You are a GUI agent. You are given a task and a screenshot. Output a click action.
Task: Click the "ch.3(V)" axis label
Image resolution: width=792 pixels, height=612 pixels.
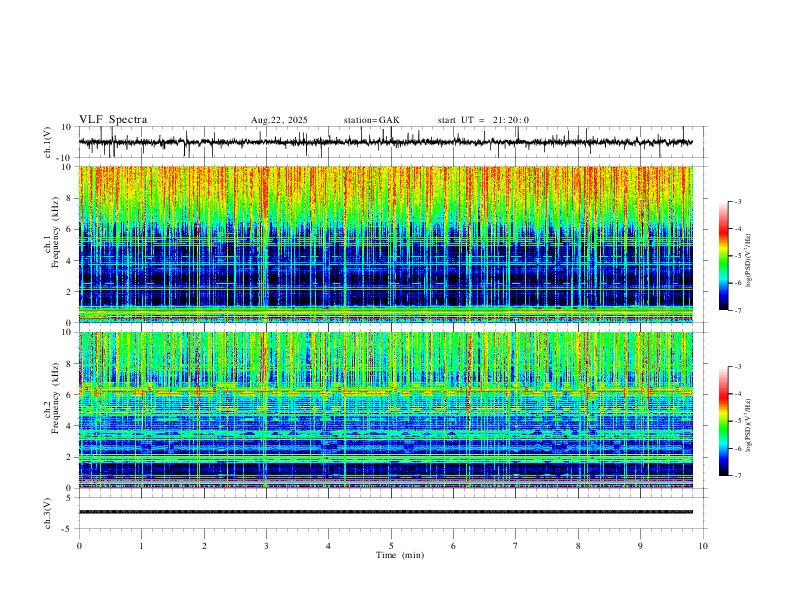pyautogui.click(x=48, y=513)
